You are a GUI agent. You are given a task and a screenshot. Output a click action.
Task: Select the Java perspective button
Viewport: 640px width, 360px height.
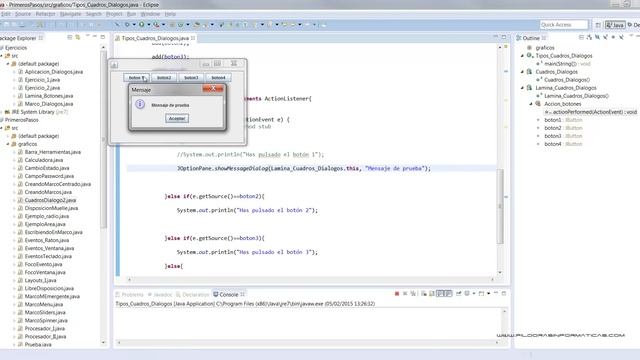coord(615,25)
